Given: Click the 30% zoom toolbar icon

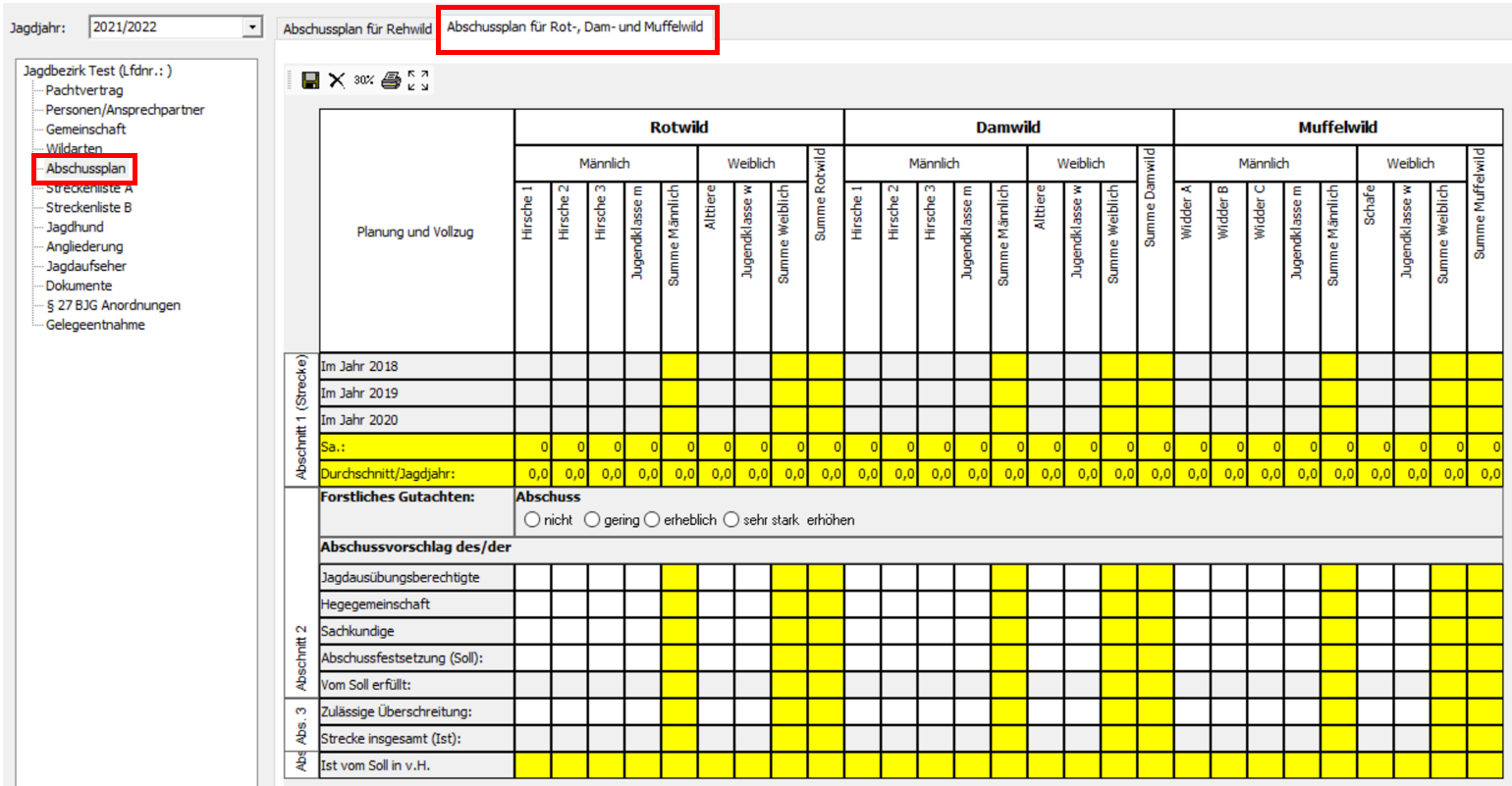Looking at the screenshot, I should (x=364, y=80).
